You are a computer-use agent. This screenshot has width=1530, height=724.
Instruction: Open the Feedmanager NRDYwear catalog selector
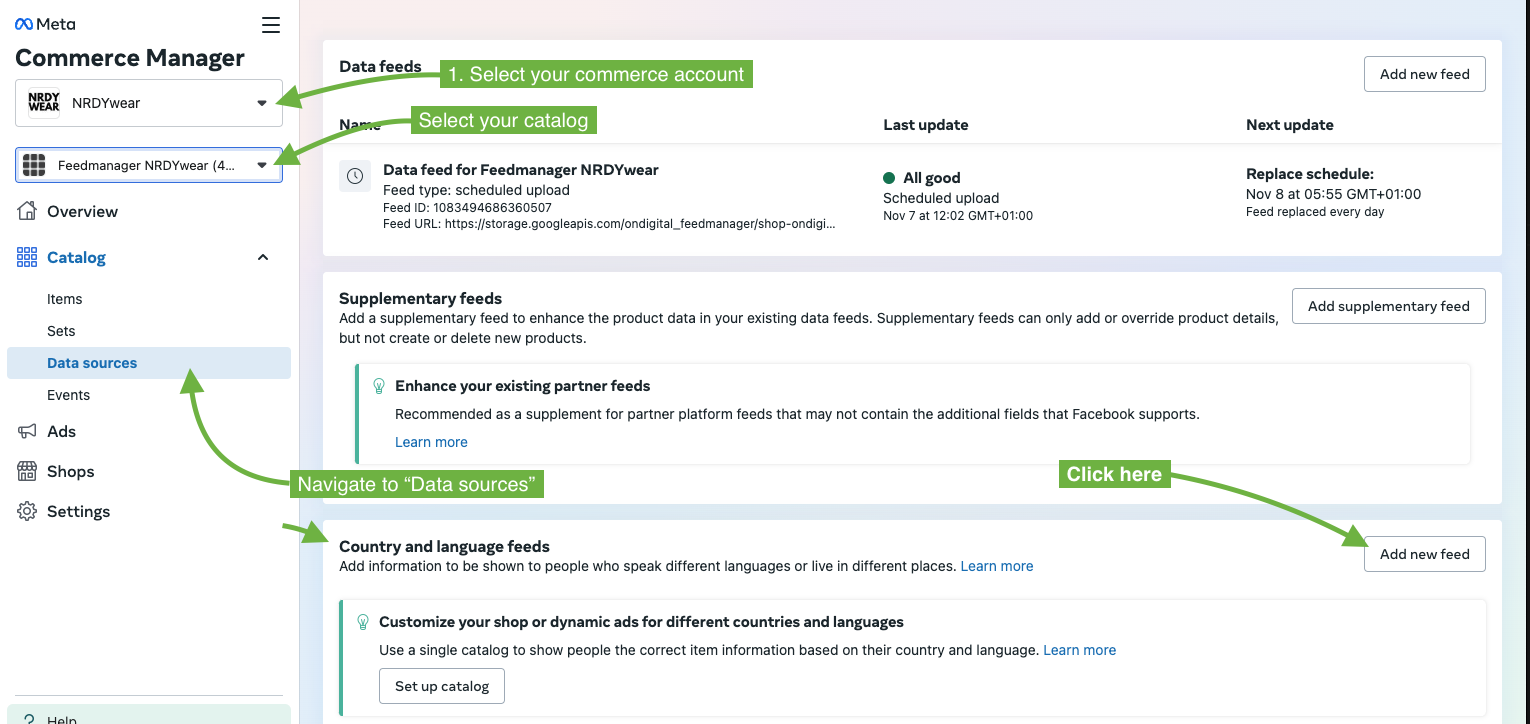pyautogui.click(x=148, y=165)
